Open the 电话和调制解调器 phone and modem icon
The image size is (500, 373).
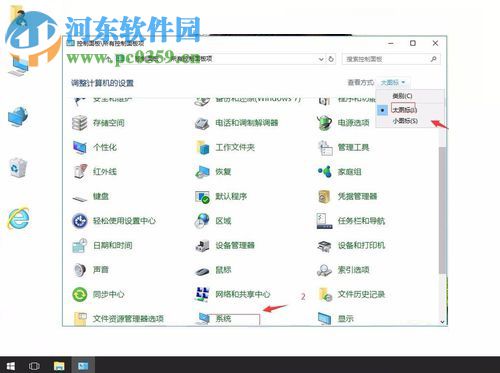click(202, 123)
